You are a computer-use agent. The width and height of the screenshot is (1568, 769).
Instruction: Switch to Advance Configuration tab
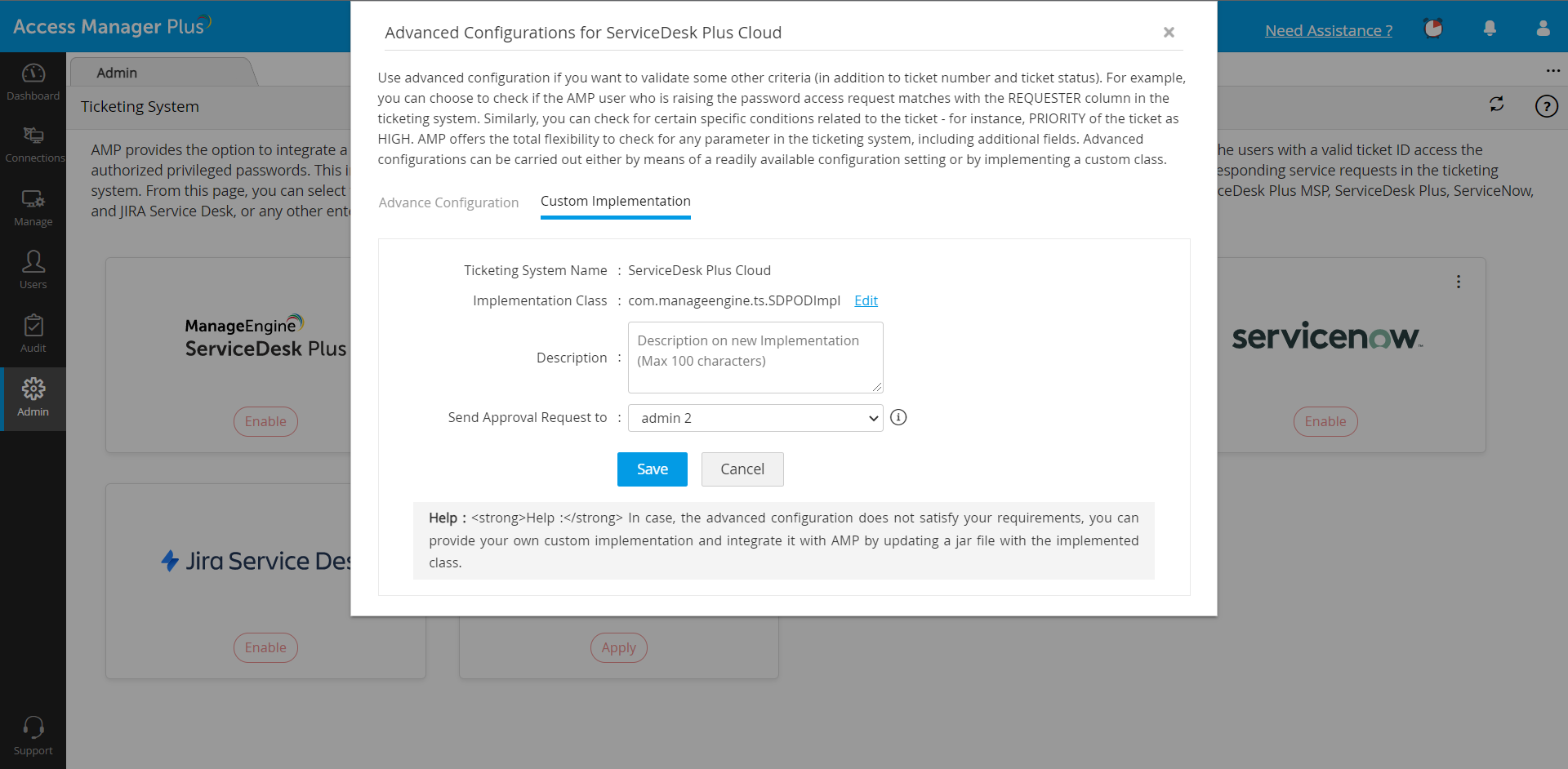pos(448,202)
